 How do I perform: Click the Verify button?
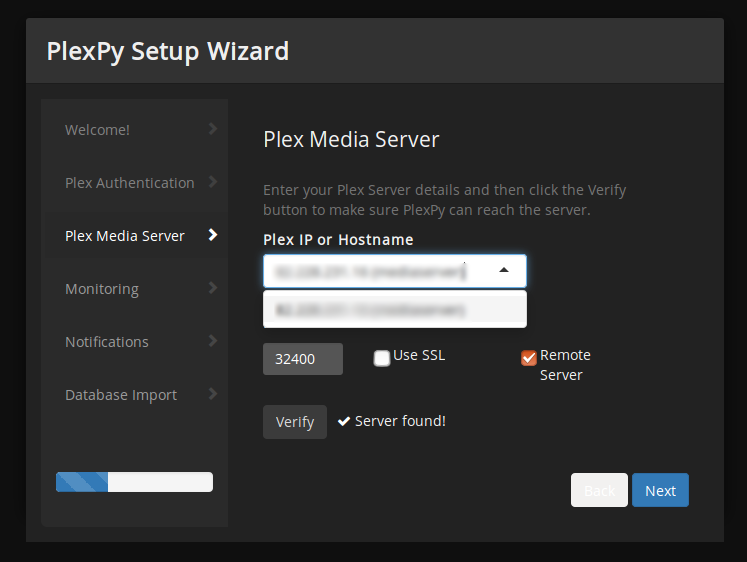point(295,422)
